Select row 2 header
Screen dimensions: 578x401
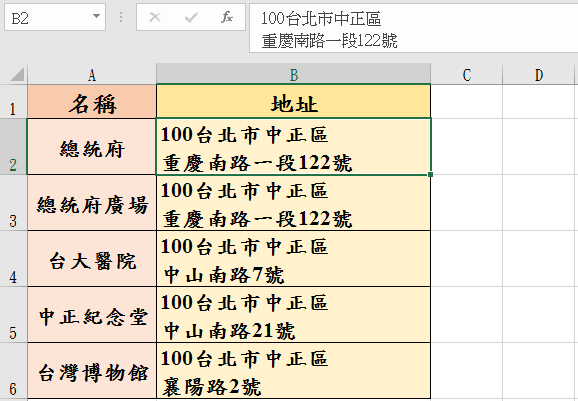pyautogui.click(x=13, y=147)
